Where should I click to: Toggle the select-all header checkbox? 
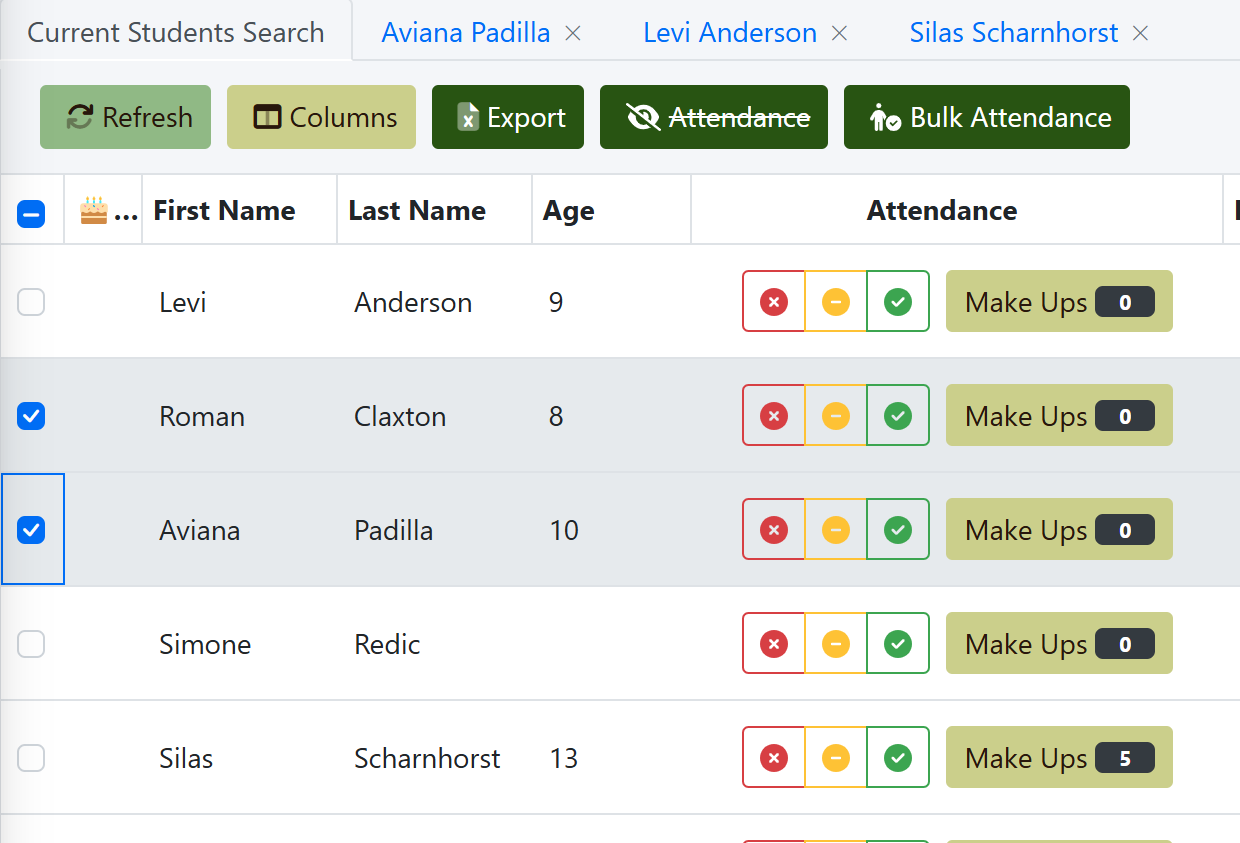[x=31, y=213]
